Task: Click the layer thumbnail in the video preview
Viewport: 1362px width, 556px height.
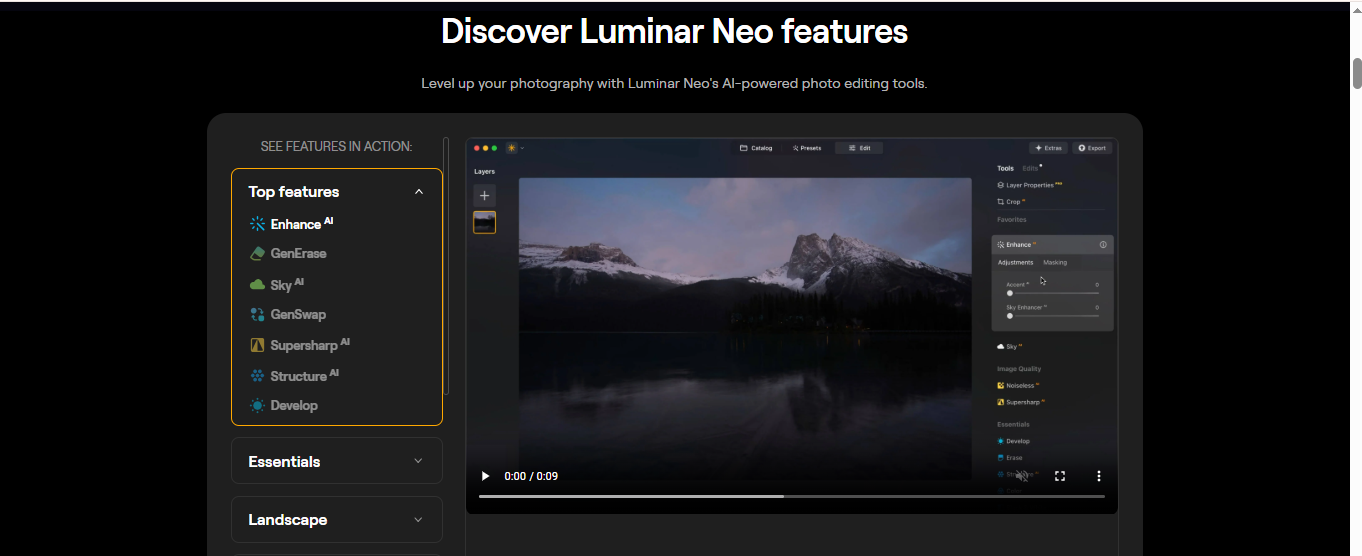Action: pyautogui.click(x=484, y=222)
